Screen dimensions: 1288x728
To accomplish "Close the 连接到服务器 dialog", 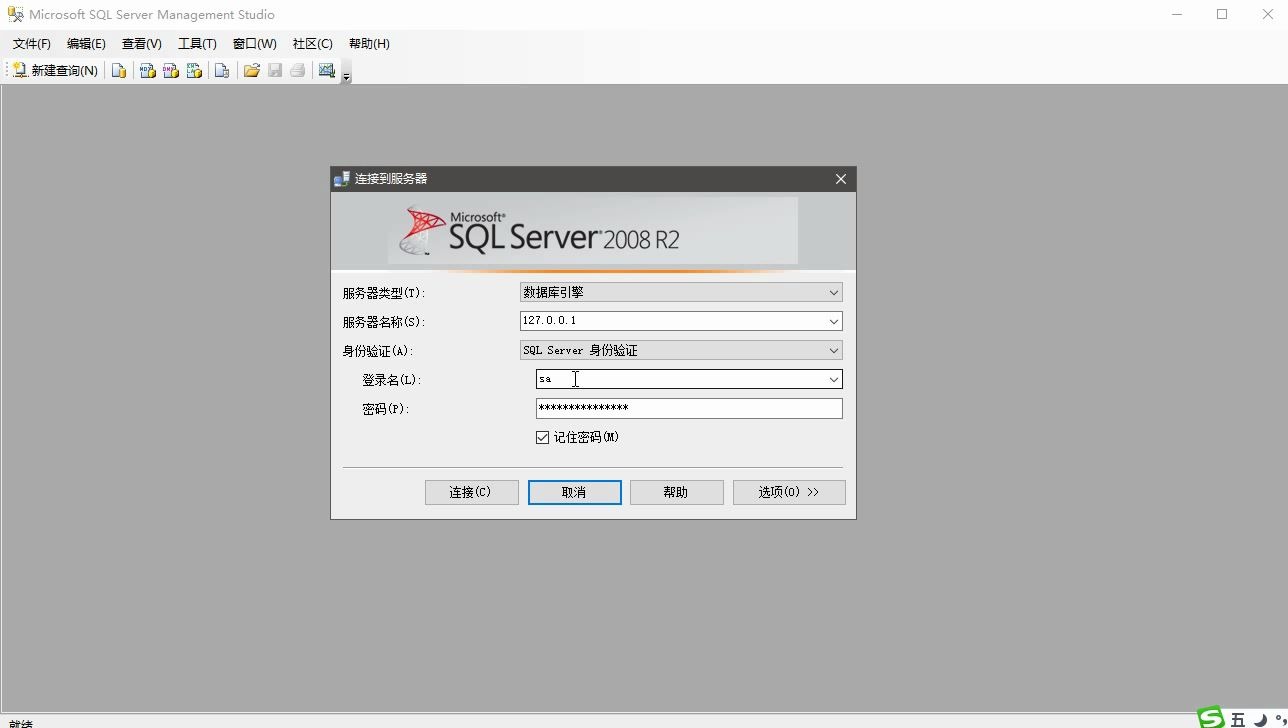I will [840, 179].
